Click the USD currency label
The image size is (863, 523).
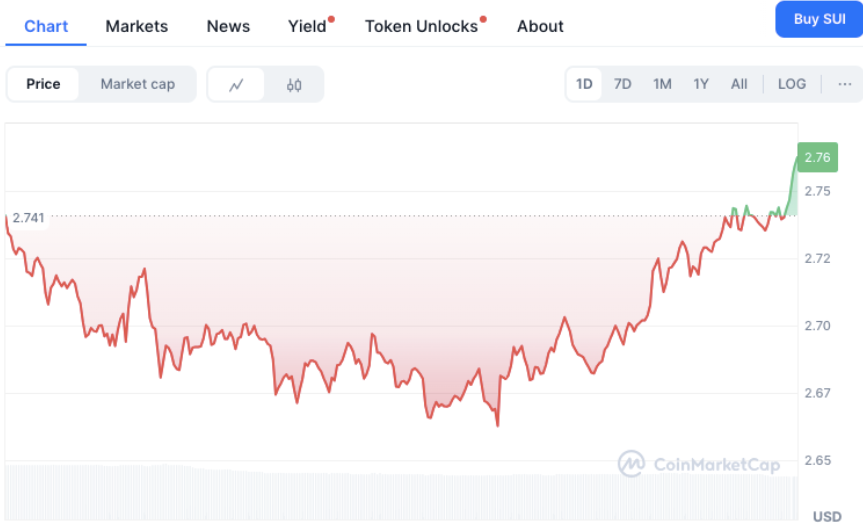827,516
